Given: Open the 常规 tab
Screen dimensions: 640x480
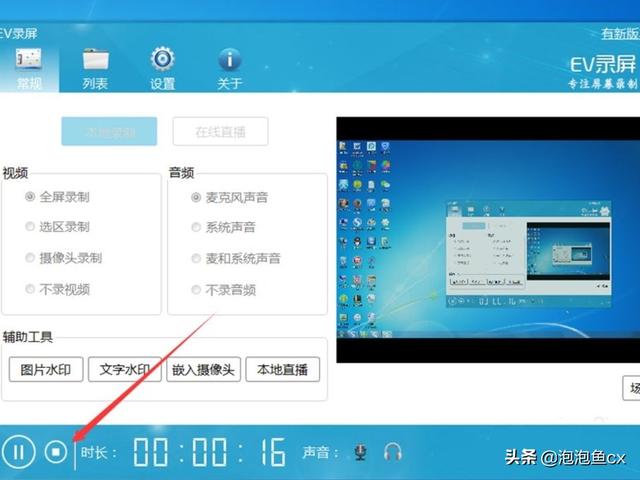Looking at the screenshot, I should pyautogui.click(x=29, y=69).
